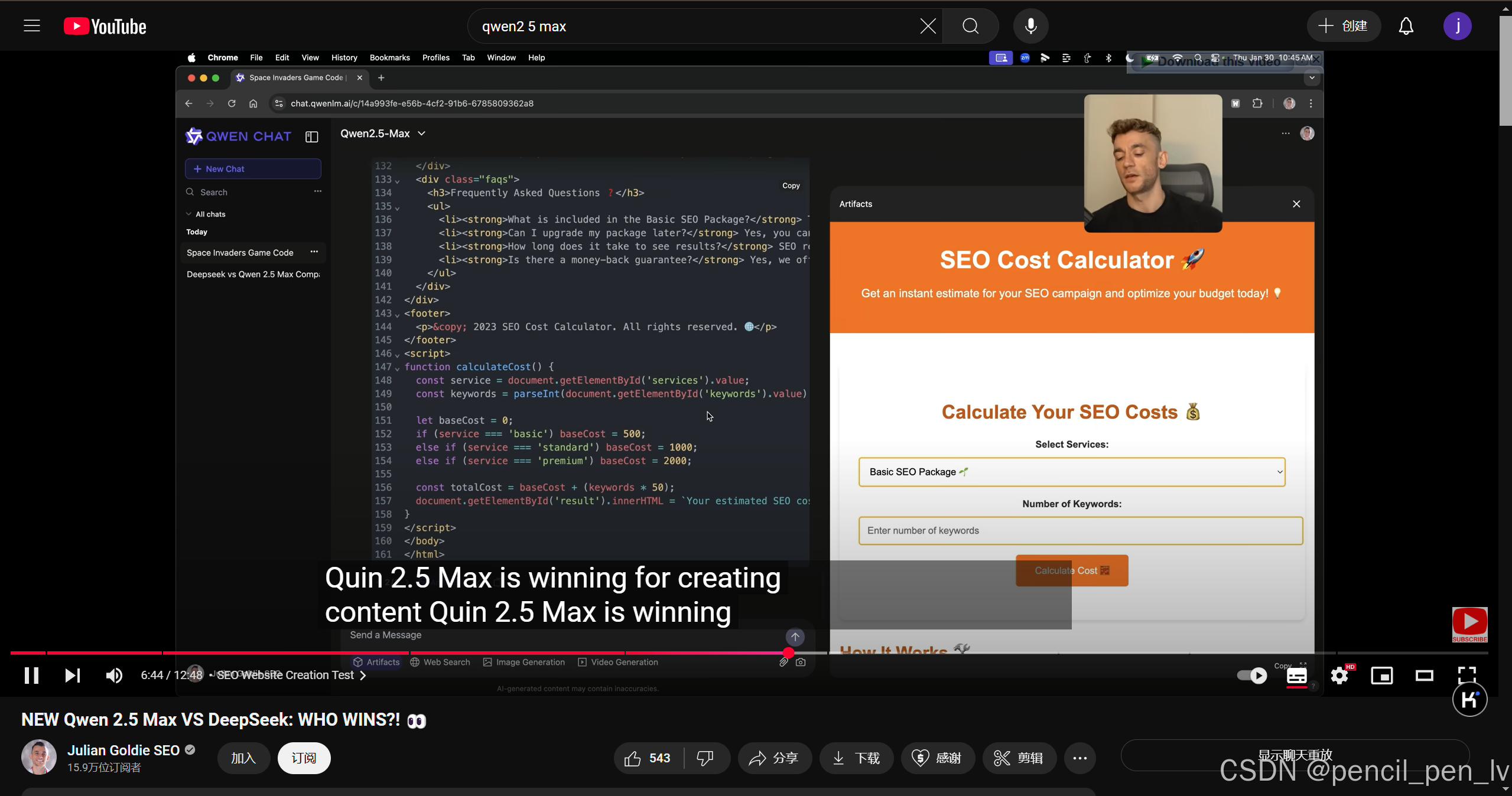Switch to theater mode

pos(1424,676)
